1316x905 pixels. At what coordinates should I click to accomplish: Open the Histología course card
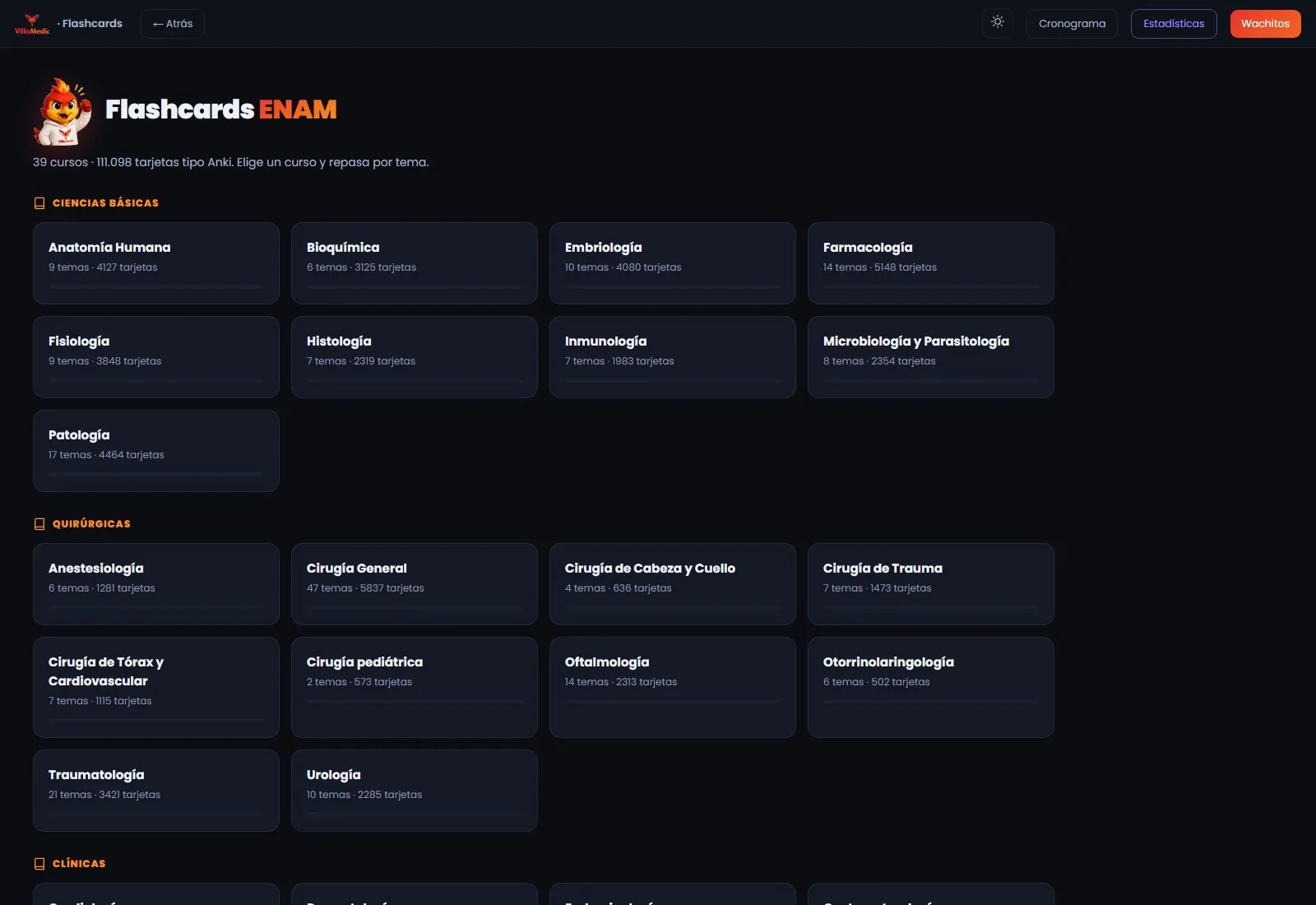click(x=415, y=357)
